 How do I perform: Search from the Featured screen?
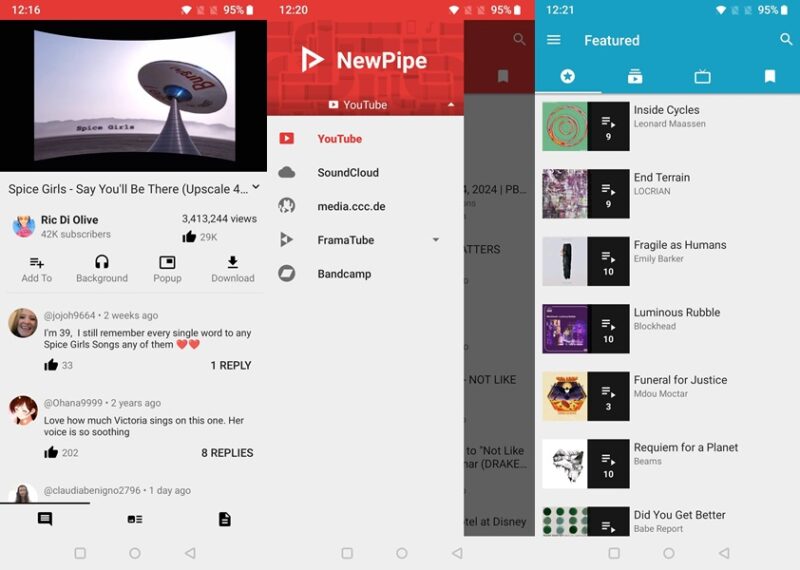click(786, 39)
